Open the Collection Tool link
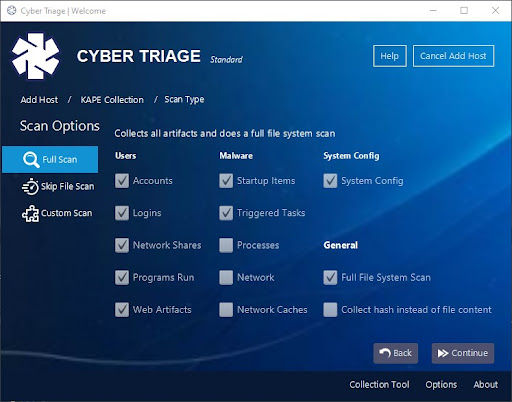Image resolution: width=512 pixels, height=402 pixels. pos(379,385)
